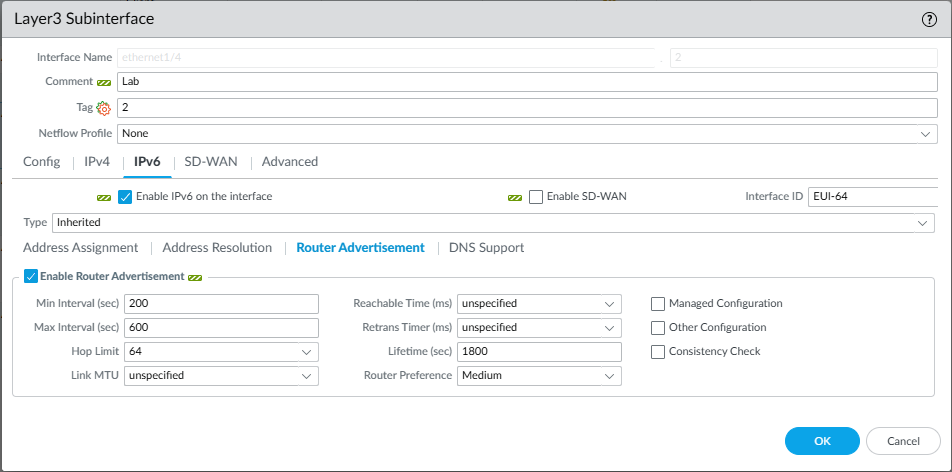Image resolution: width=952 pixels, height=472 pixels.
Task: Open the Hop Limit dropdown
Action: coord(220,352)
